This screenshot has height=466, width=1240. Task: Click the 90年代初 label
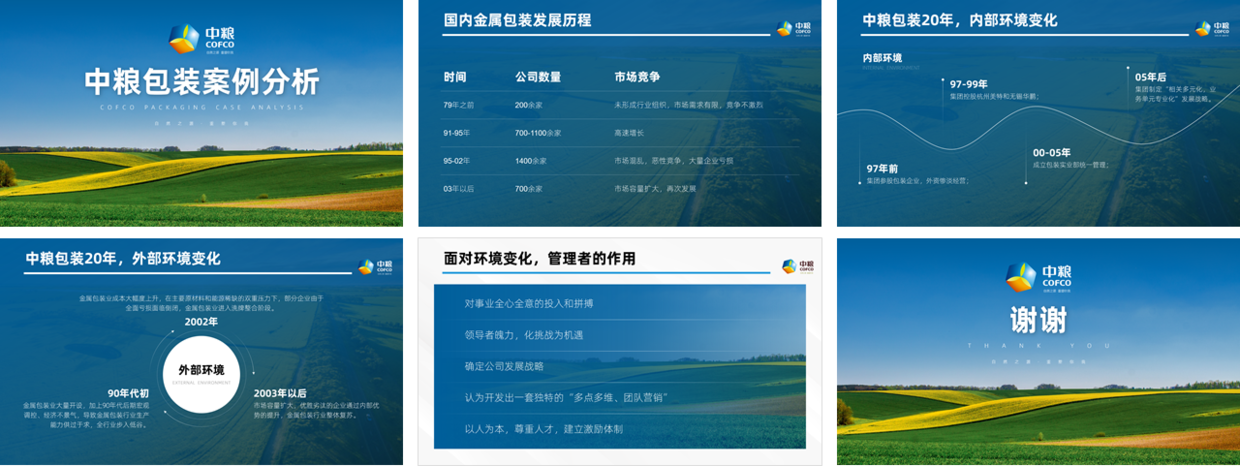point(128,393)
